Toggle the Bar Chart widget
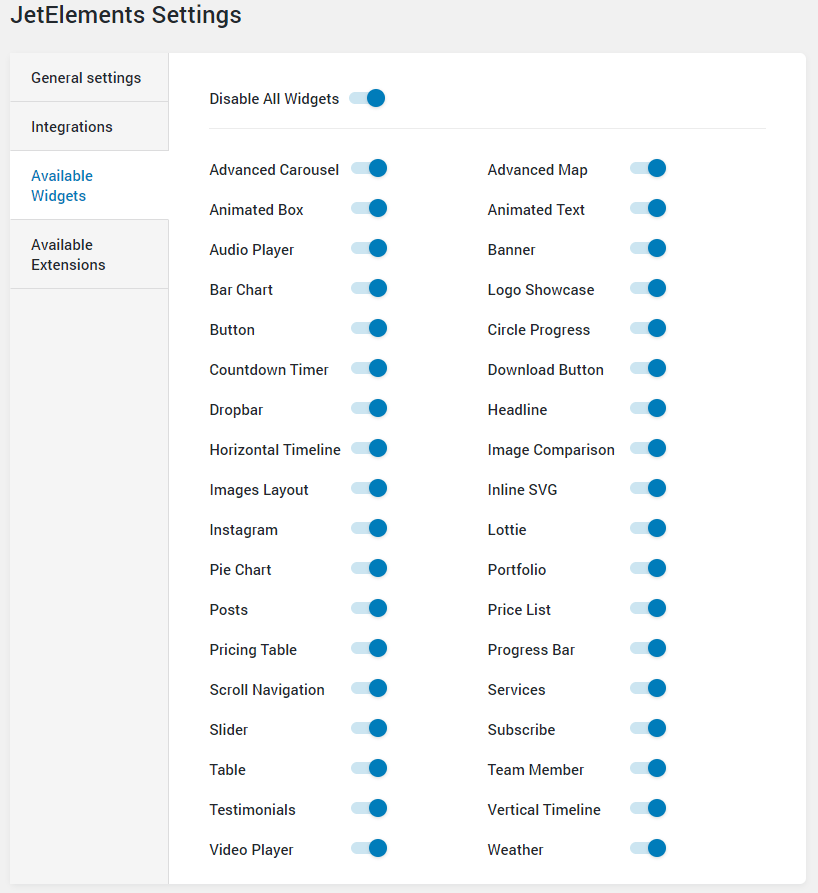 coord(368,289)
